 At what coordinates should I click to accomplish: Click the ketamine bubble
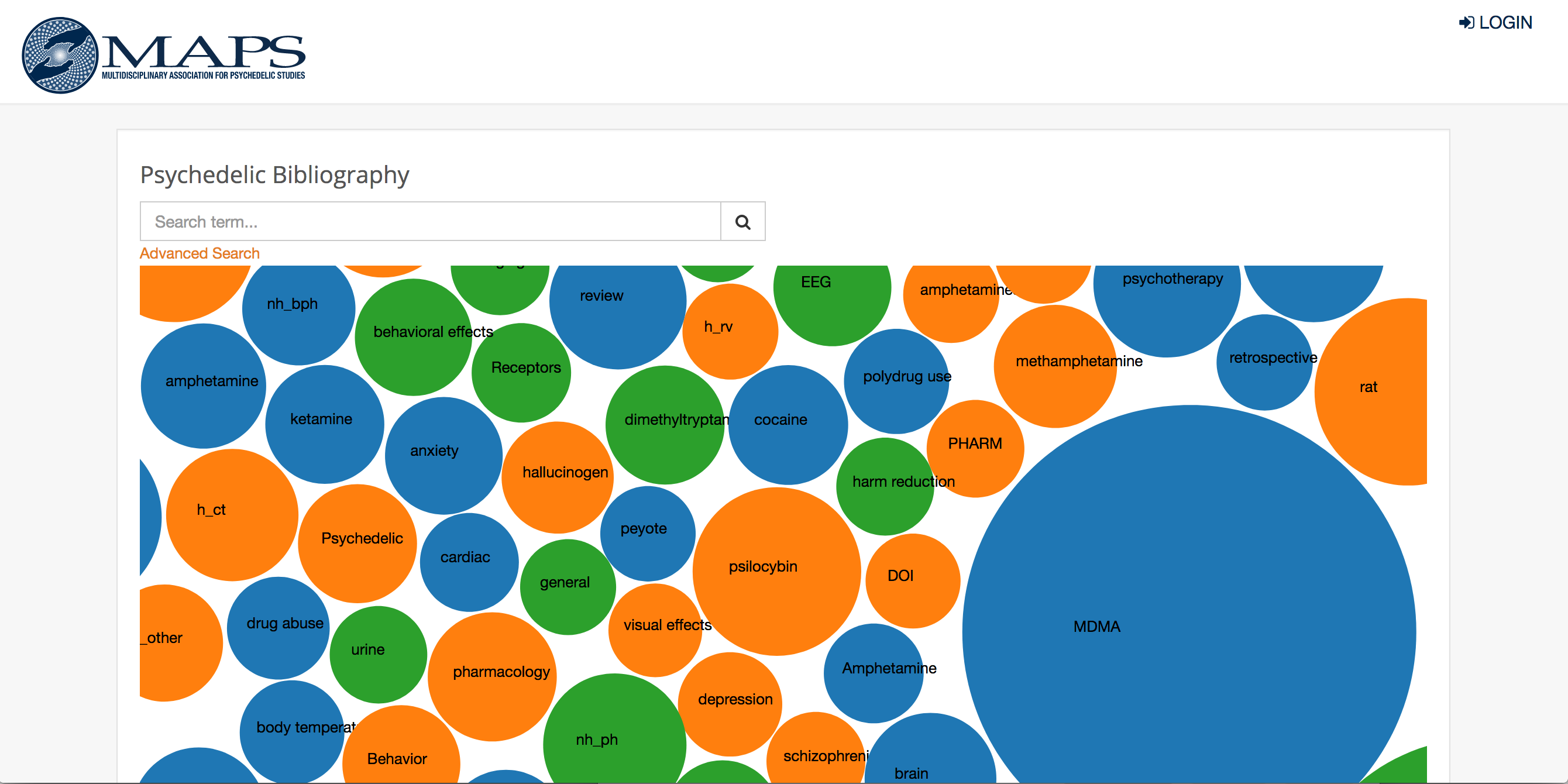325,424
